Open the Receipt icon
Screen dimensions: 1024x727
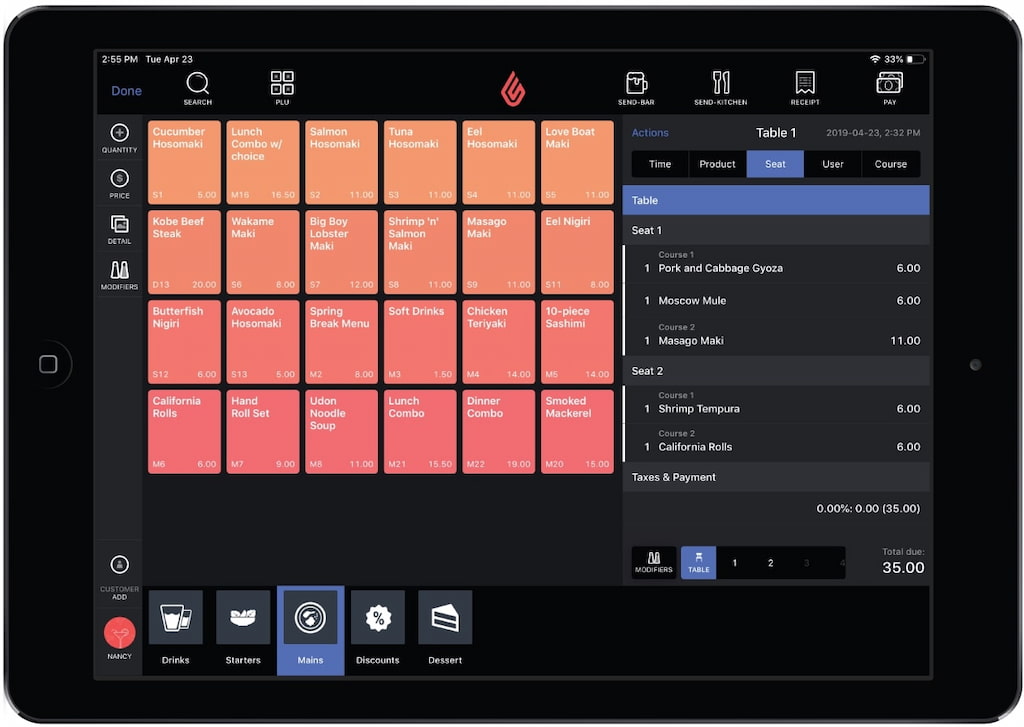(x=805, y=88)
